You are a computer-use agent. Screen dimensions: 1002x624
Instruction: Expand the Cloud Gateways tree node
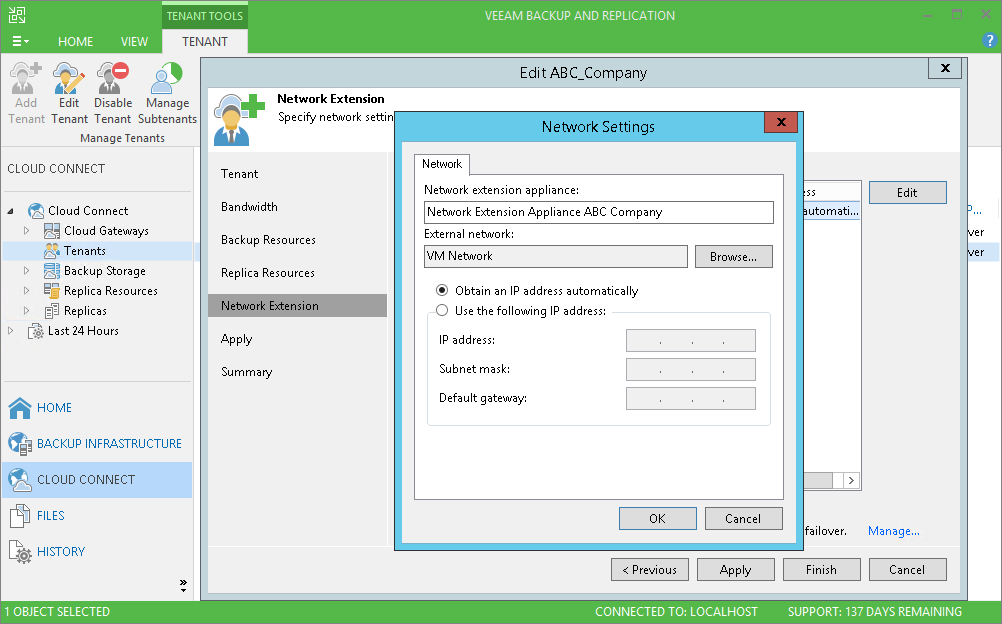click(x=26, y=231)
